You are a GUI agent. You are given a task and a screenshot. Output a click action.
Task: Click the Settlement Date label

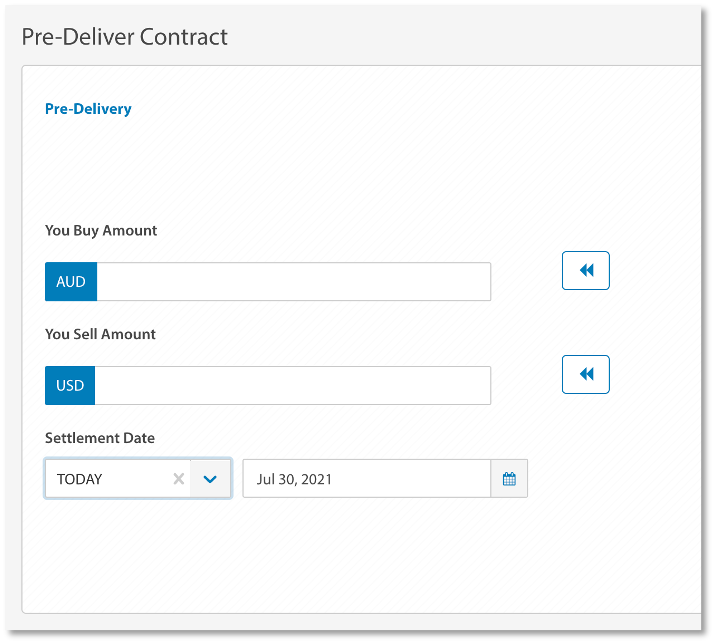coord(100,438)
